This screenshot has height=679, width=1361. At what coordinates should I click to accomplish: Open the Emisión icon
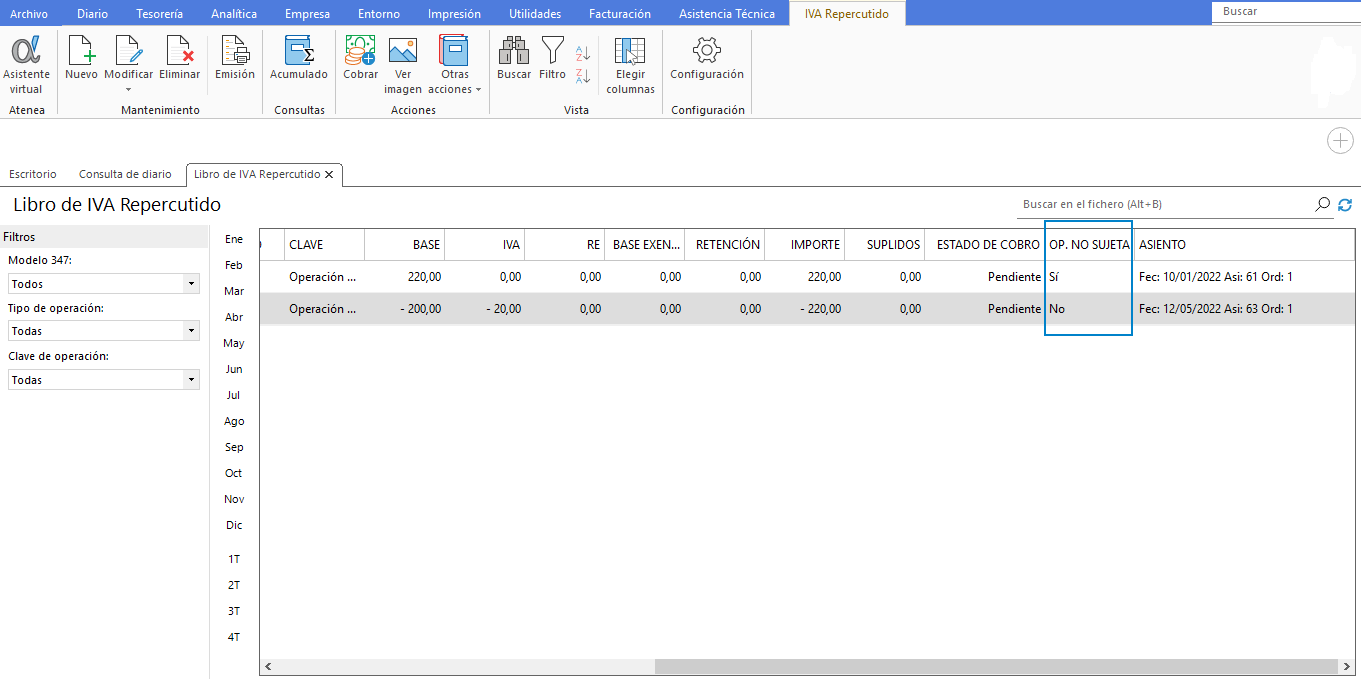tap(235, 50)
